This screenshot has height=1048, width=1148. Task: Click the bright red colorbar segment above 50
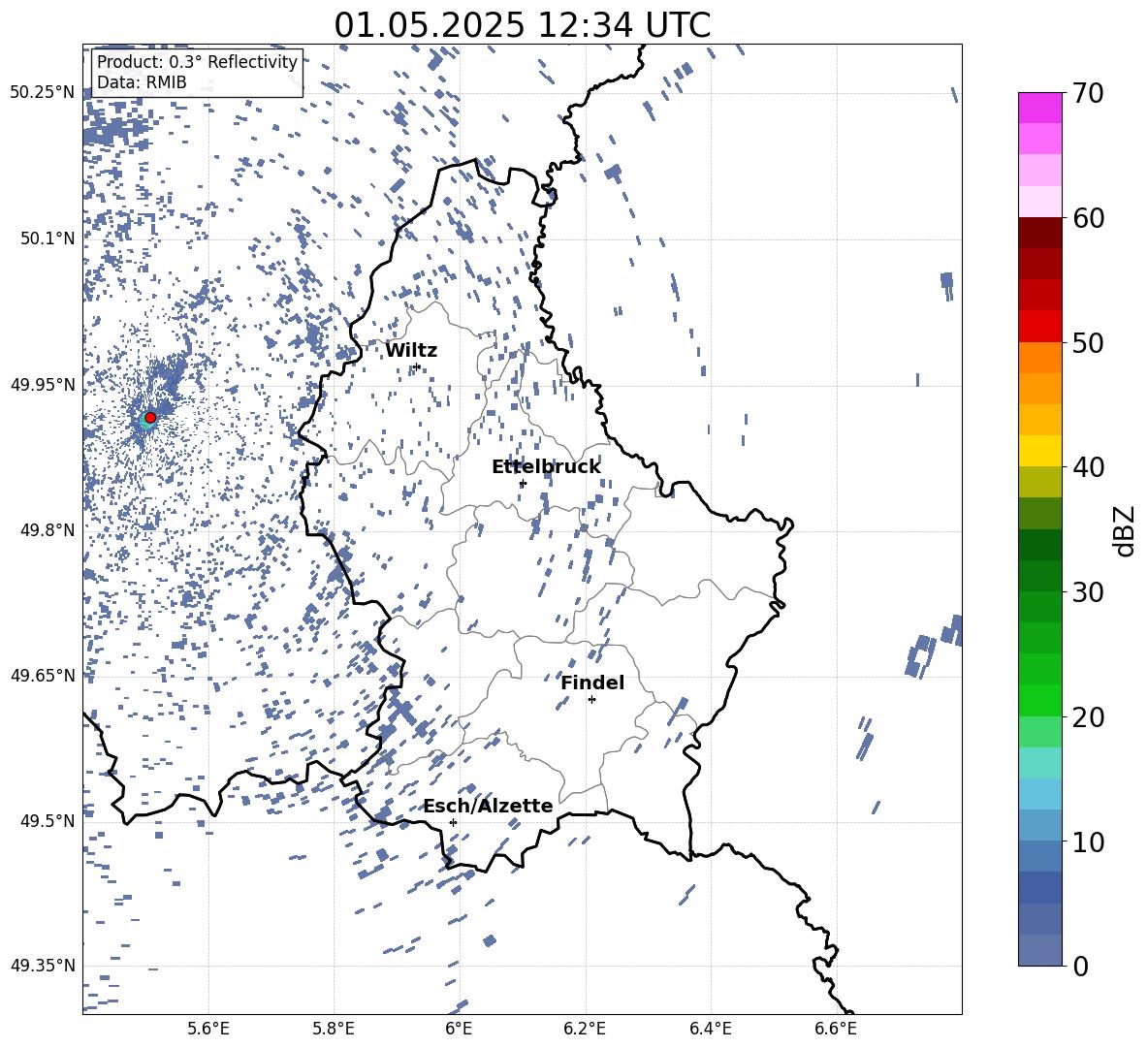[1040, 327]
